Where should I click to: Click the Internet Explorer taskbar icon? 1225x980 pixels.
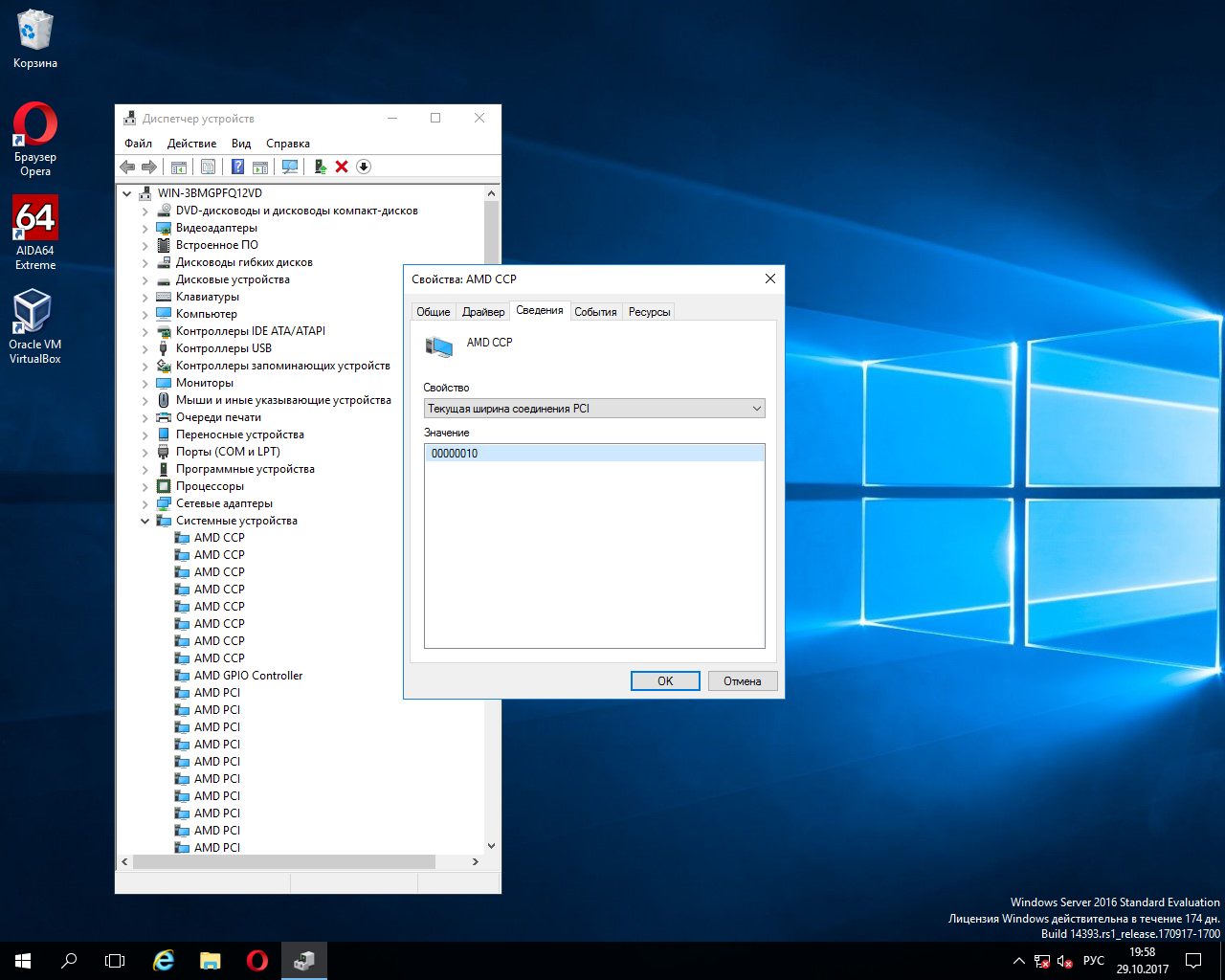coord(164,960)
